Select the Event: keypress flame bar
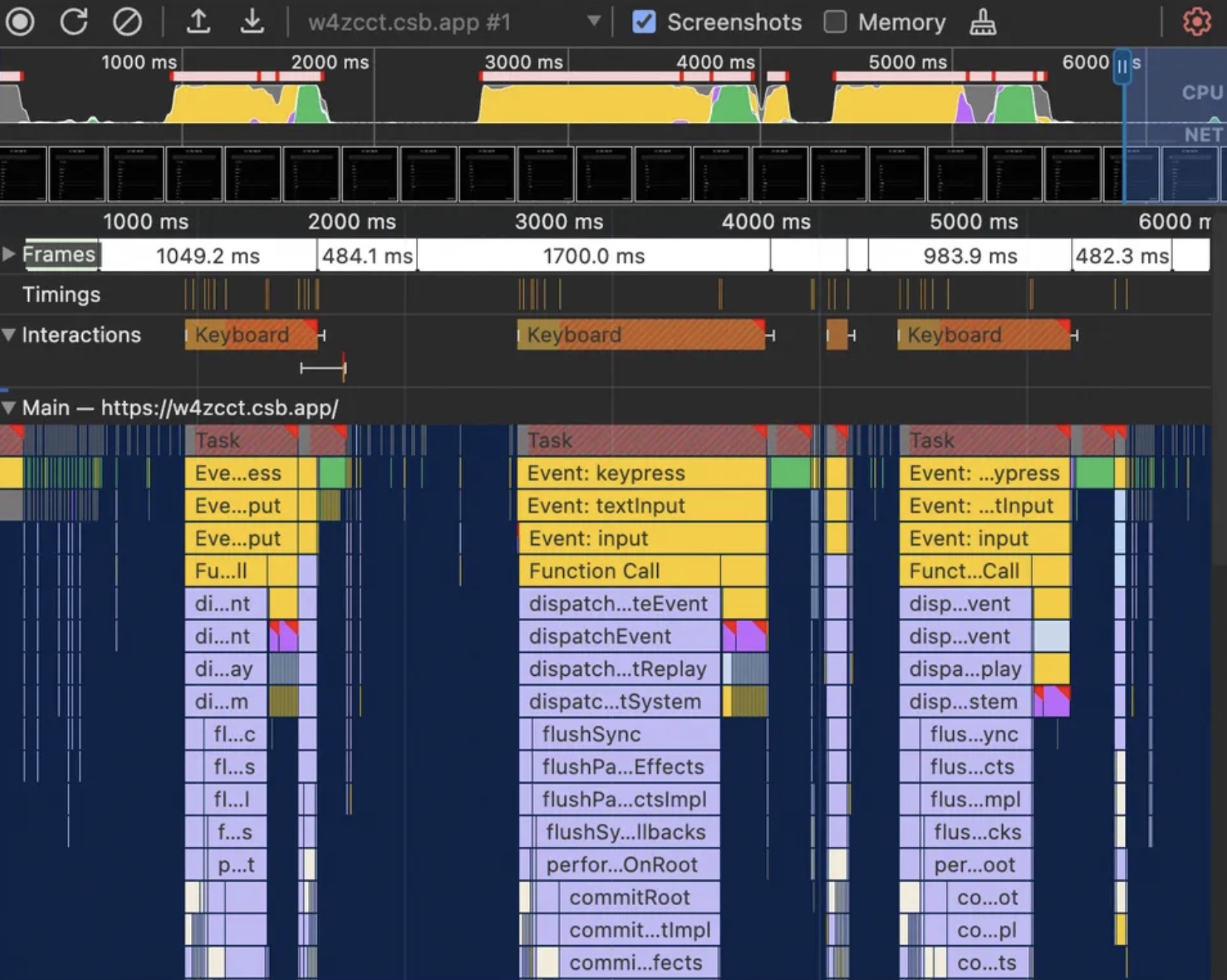This screenshot has height=980, width=1227. pos(641,473)
